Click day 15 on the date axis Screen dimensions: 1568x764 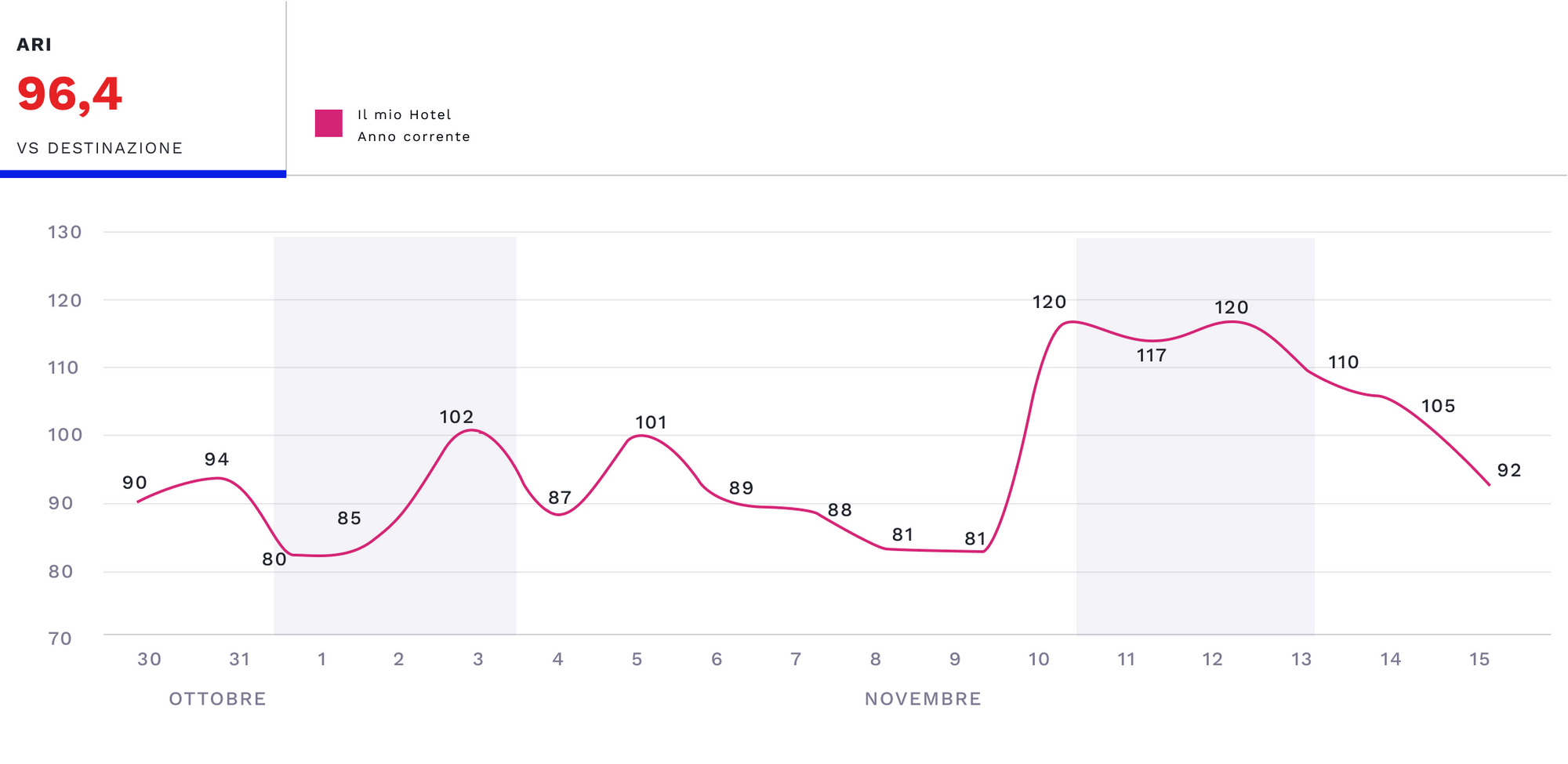(x=1479, y=660)
